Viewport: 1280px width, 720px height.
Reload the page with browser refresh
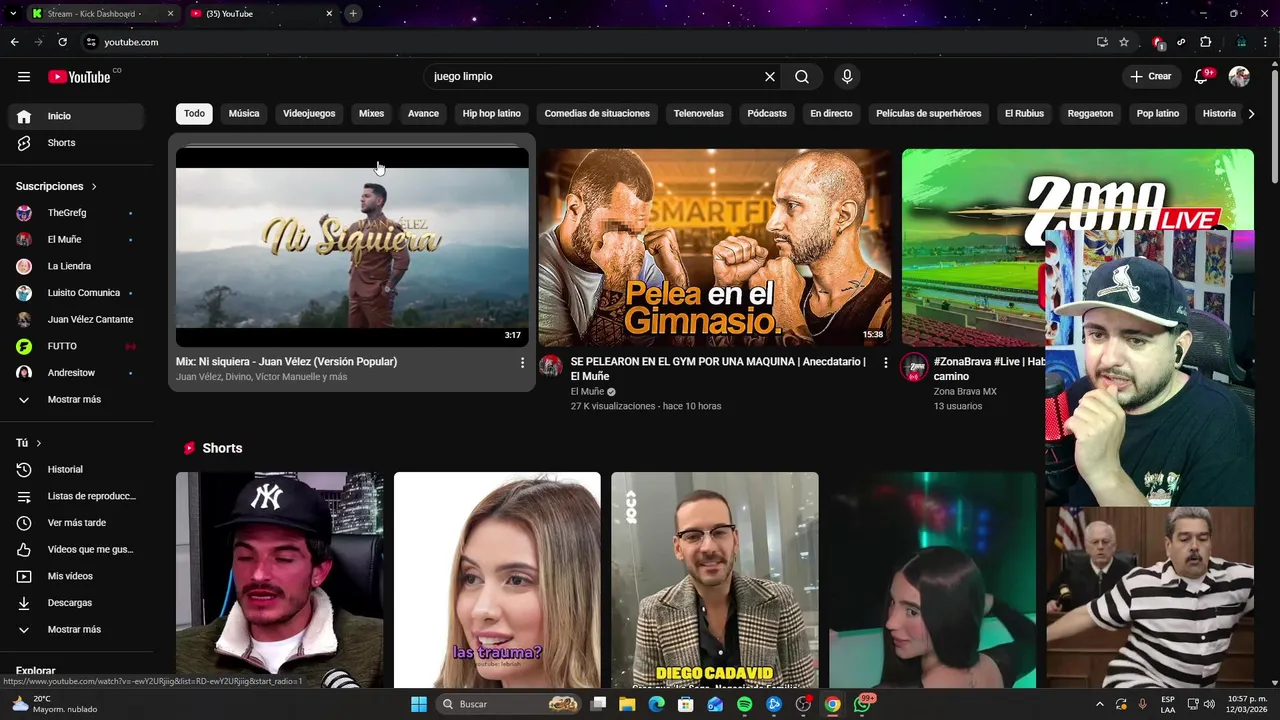[62, 42]
